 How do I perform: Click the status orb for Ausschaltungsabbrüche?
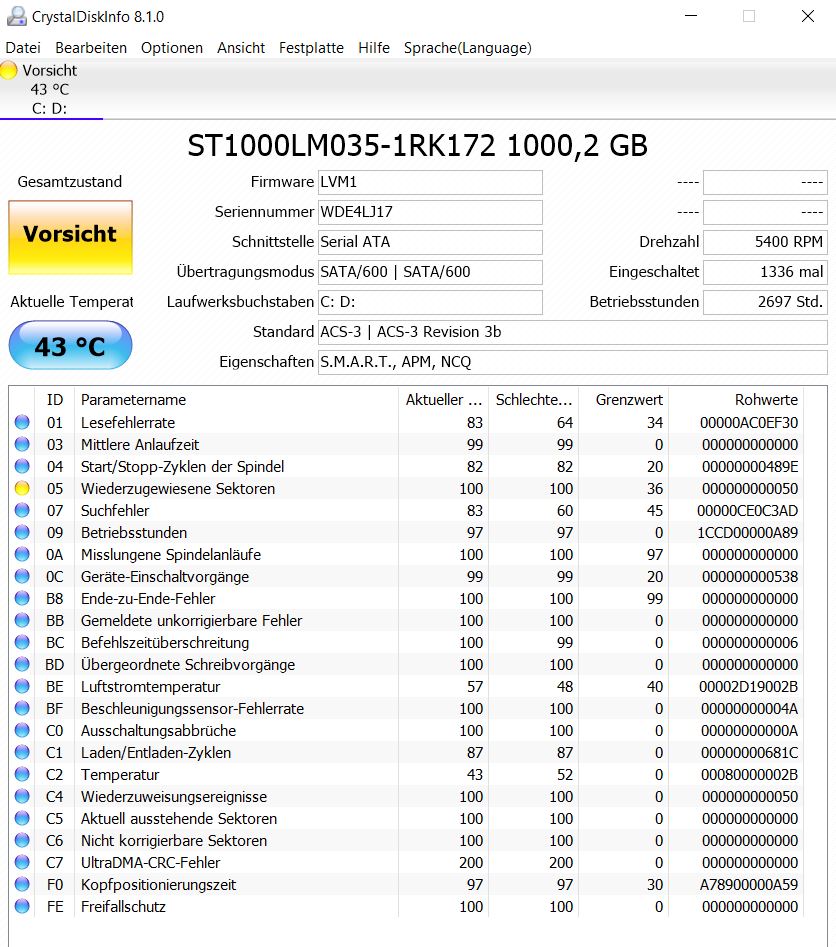click(22, 731)
